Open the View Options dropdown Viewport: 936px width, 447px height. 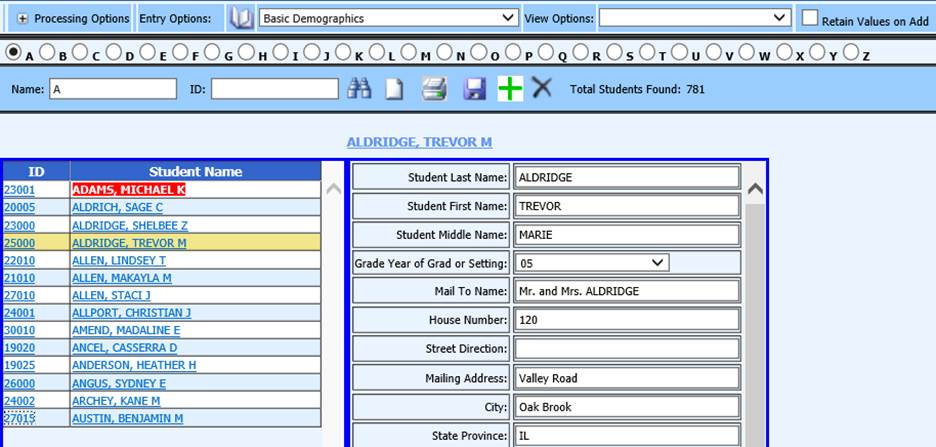696,18
